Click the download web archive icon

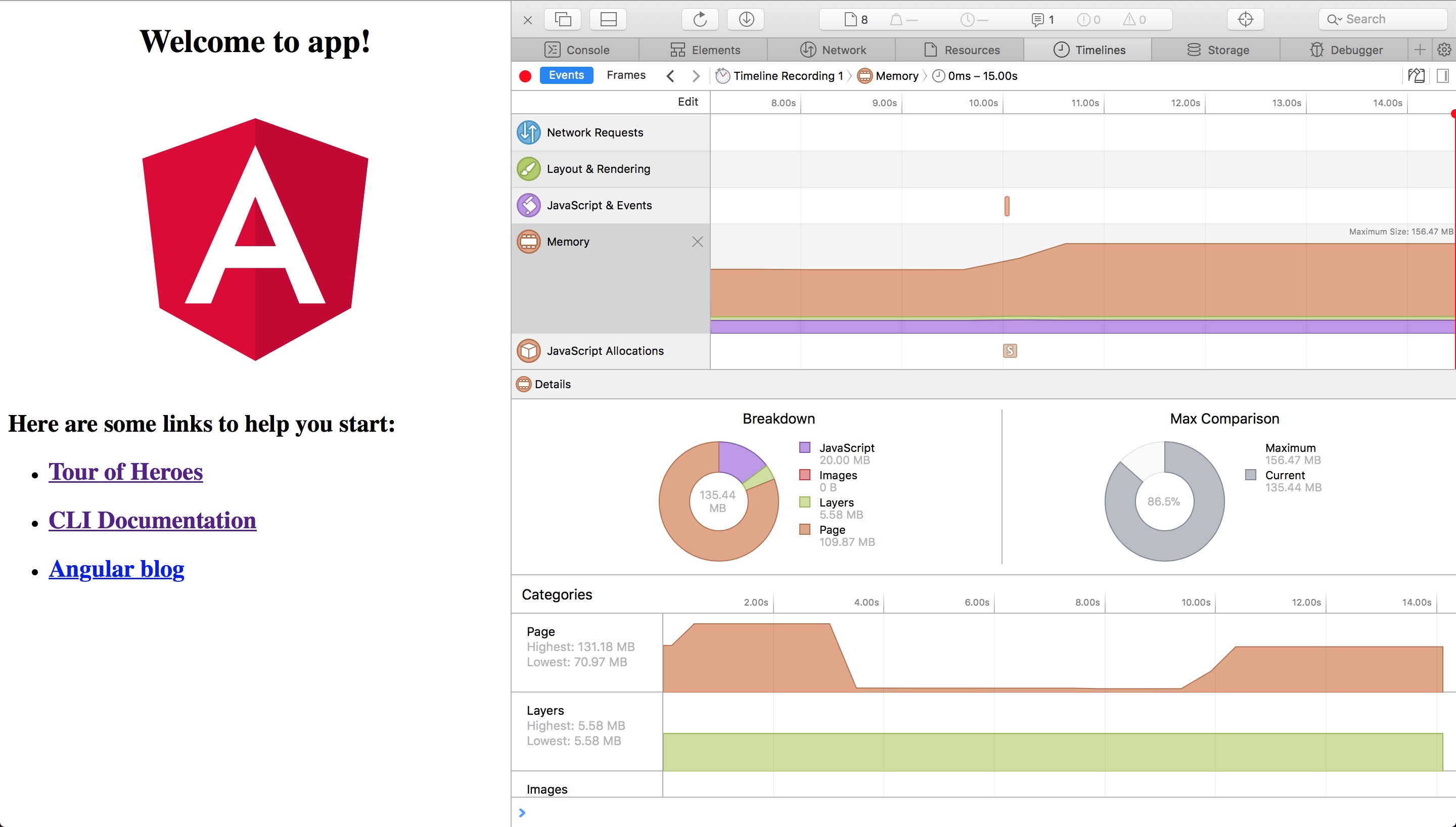click(x=746, y=19)
